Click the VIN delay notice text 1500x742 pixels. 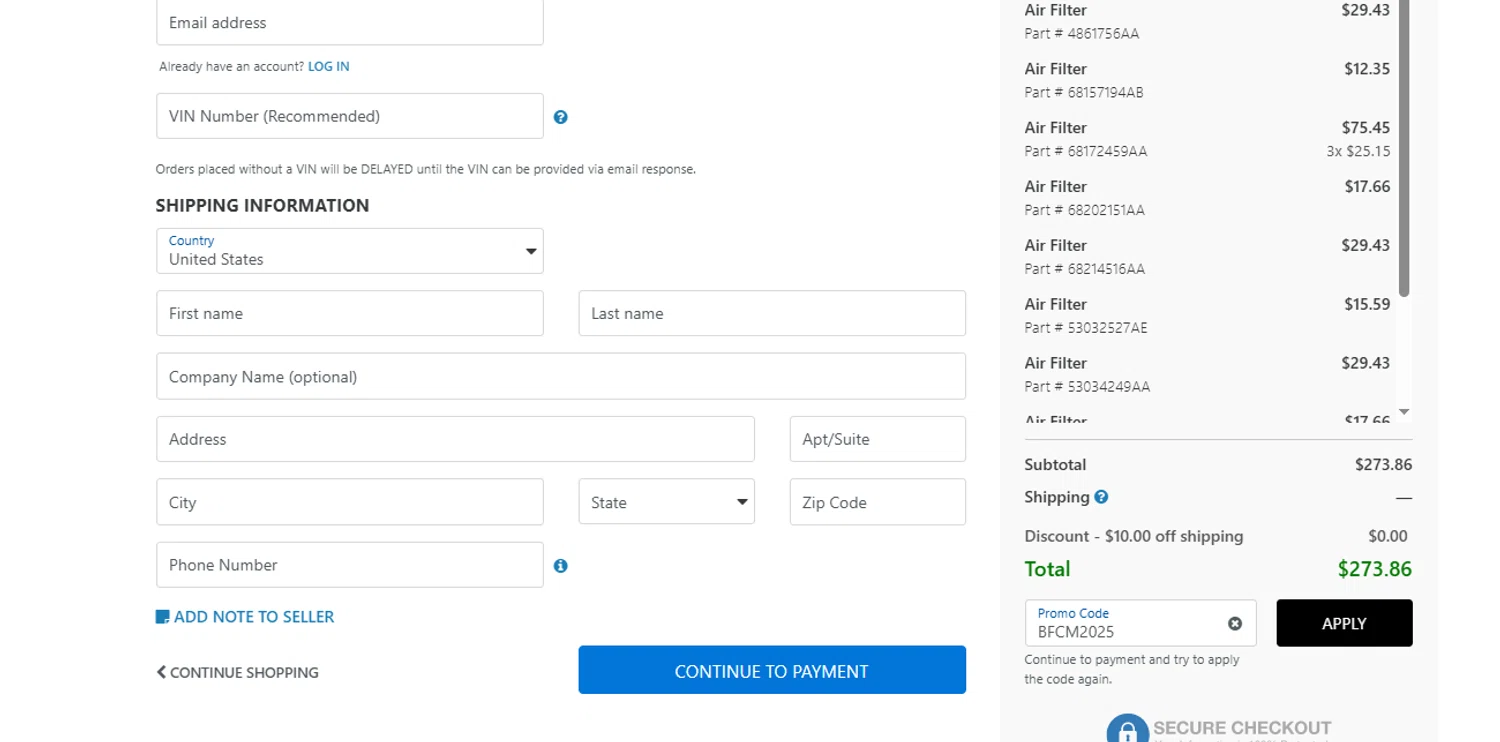[x=426, y=169]
